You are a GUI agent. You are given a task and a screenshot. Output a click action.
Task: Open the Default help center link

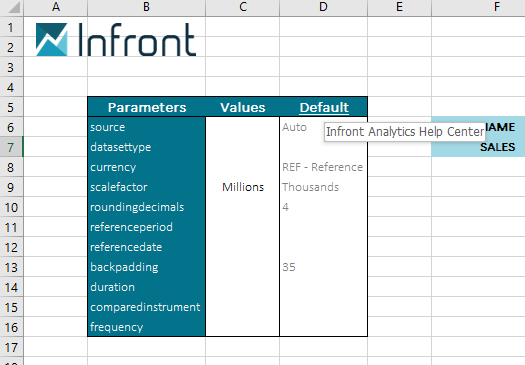[x=324, y=107]
